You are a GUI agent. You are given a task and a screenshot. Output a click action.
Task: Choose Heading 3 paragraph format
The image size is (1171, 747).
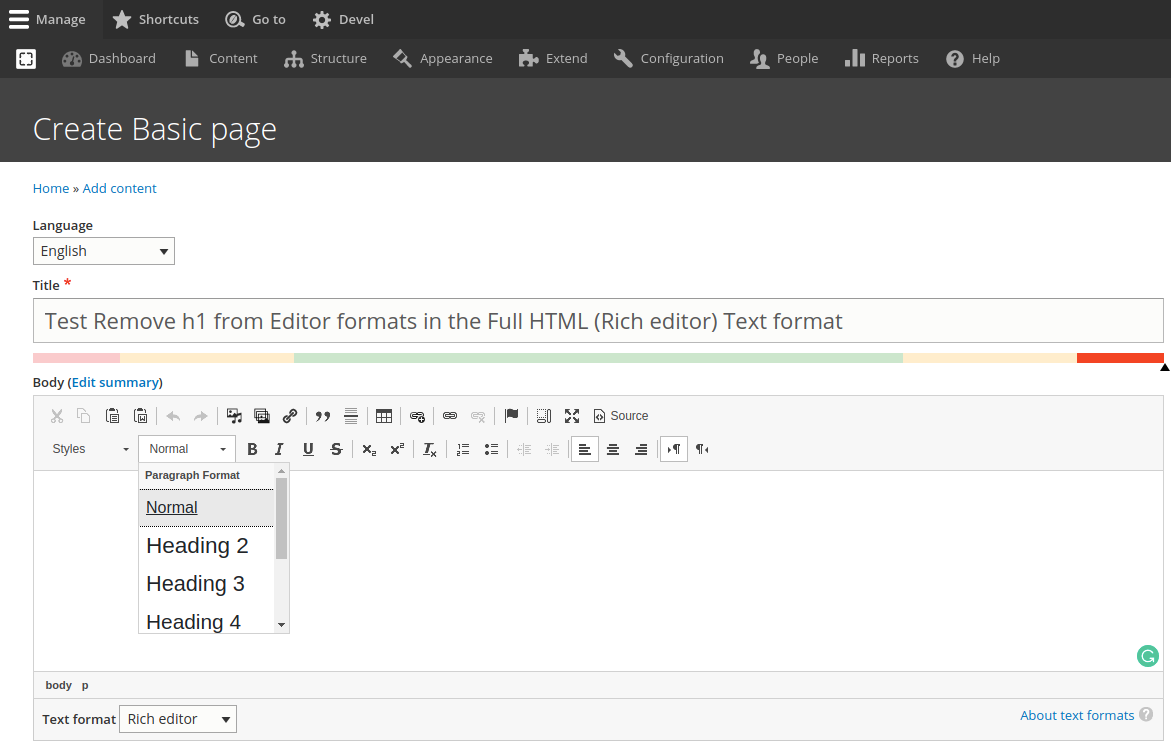pyautogui.click(x=195, y=584)
